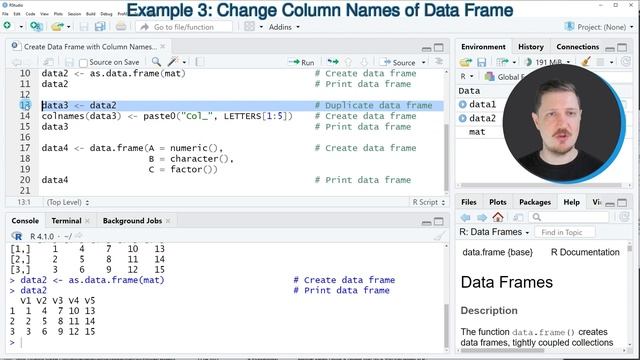
Task: Click the Open File folder icon
Action: pyautogui.click(x=57, y=27)
